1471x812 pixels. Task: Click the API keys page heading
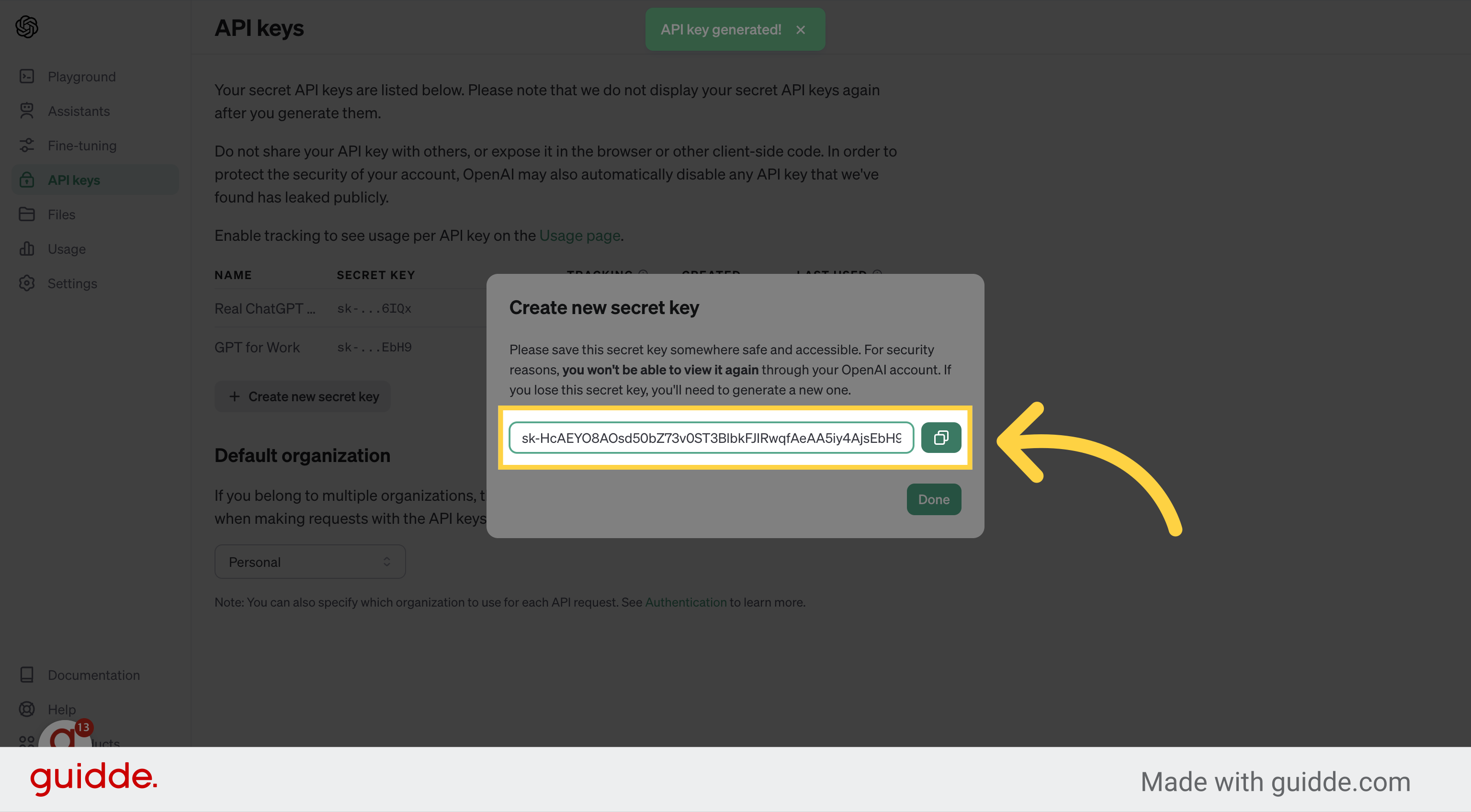coord(259,28)
